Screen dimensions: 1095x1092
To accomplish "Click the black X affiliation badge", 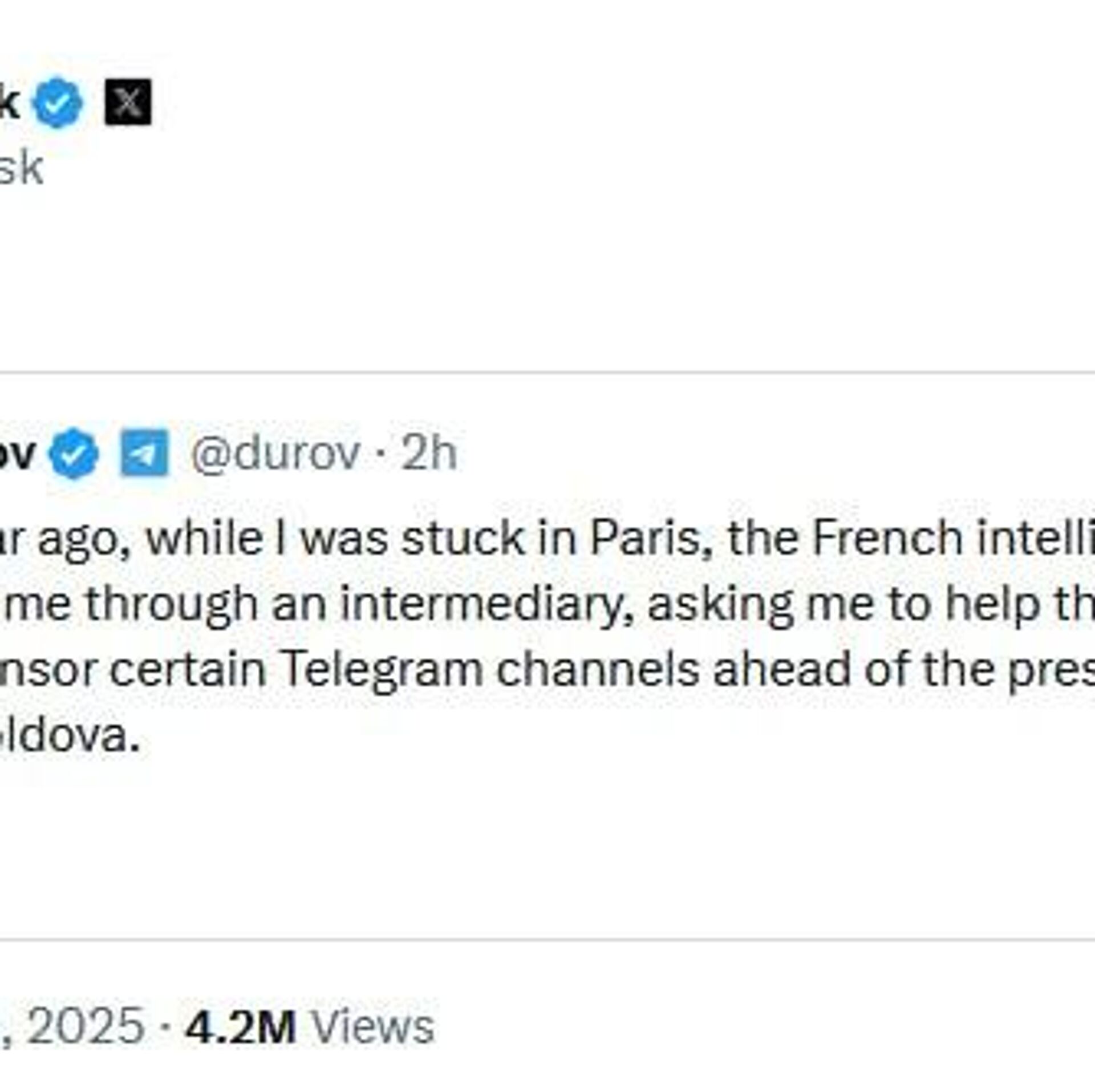I will coord(128,102).
